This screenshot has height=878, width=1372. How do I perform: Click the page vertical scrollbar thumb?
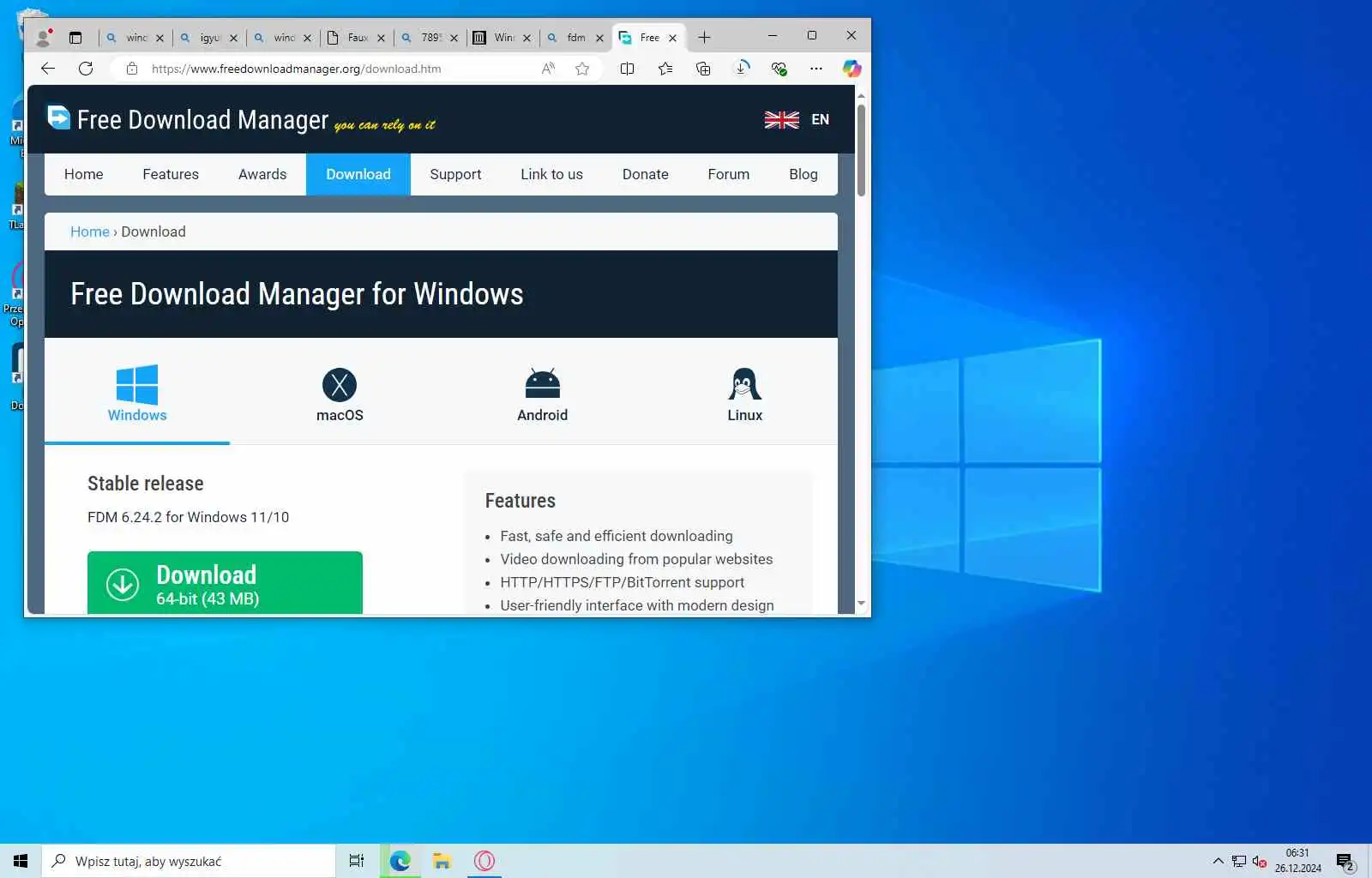coord(861,149)
